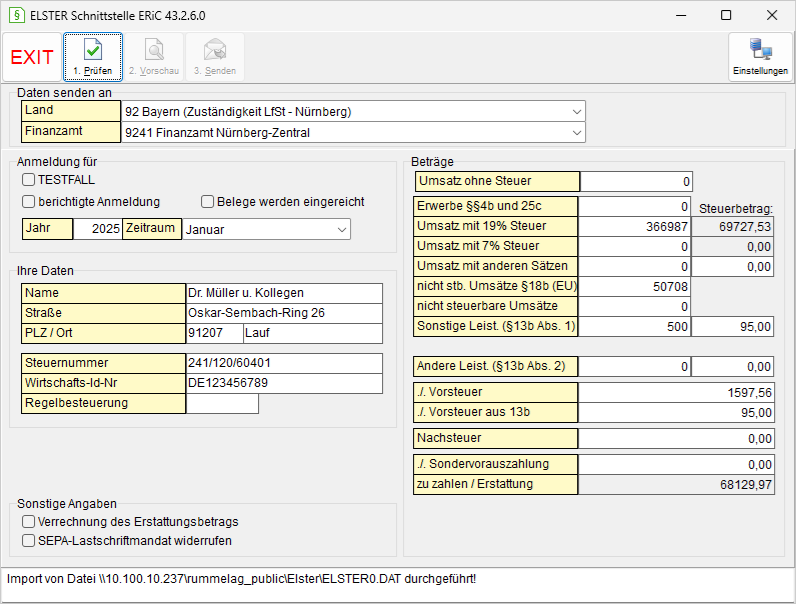Click ./. Vorsteuer aus 13b value field
The image size is (796, 605).
point(676,413)
